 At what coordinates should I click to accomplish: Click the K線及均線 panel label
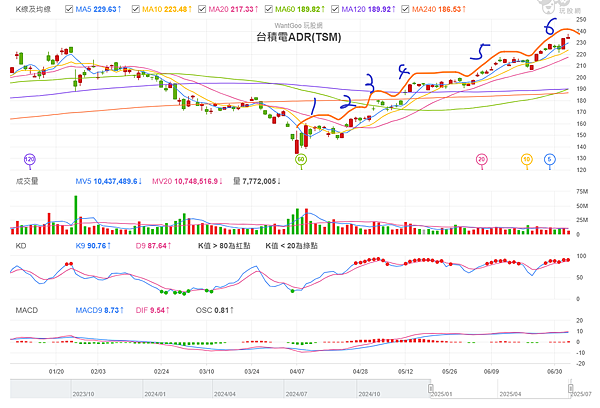[33, 9]
